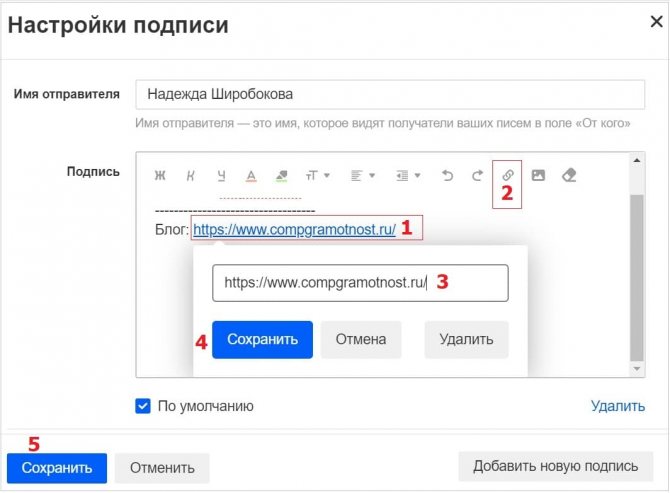Open the text highlight color picker

[281, 176]
